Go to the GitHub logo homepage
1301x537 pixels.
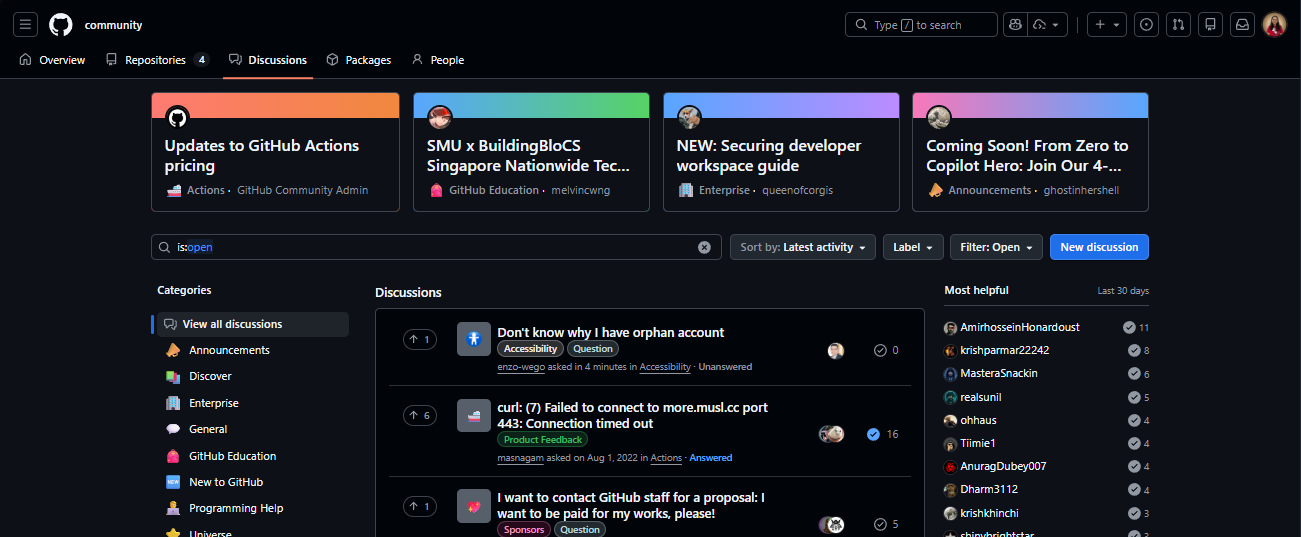click(x=61, y=25)
